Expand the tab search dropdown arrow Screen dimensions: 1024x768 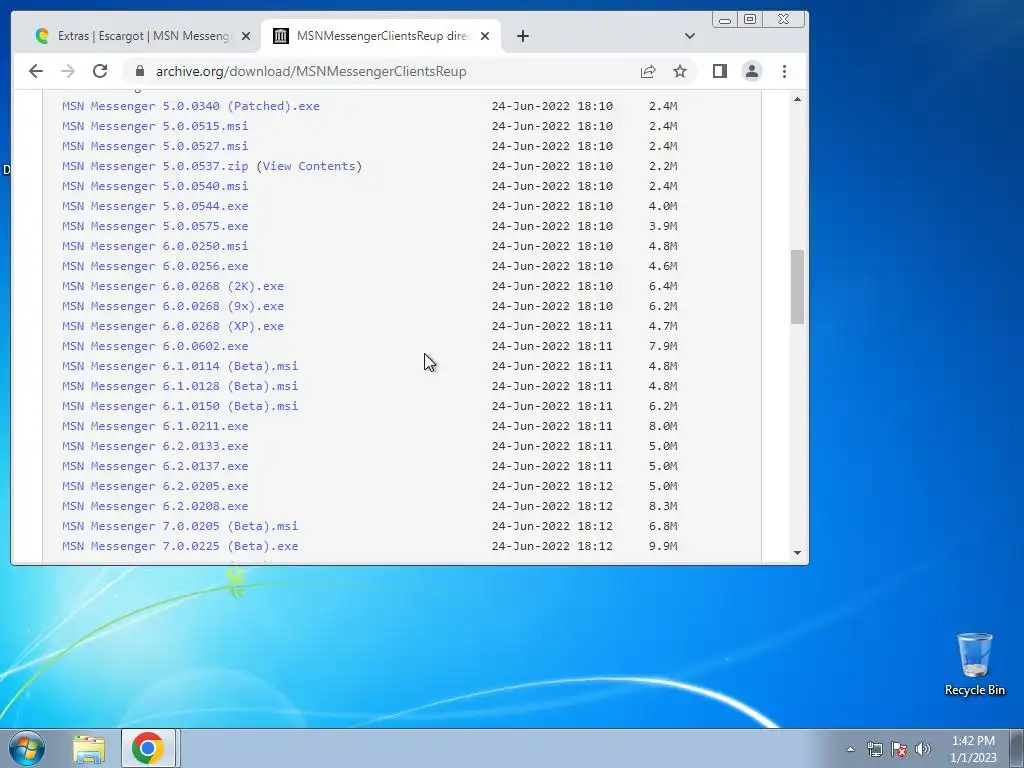coord(690,36)
